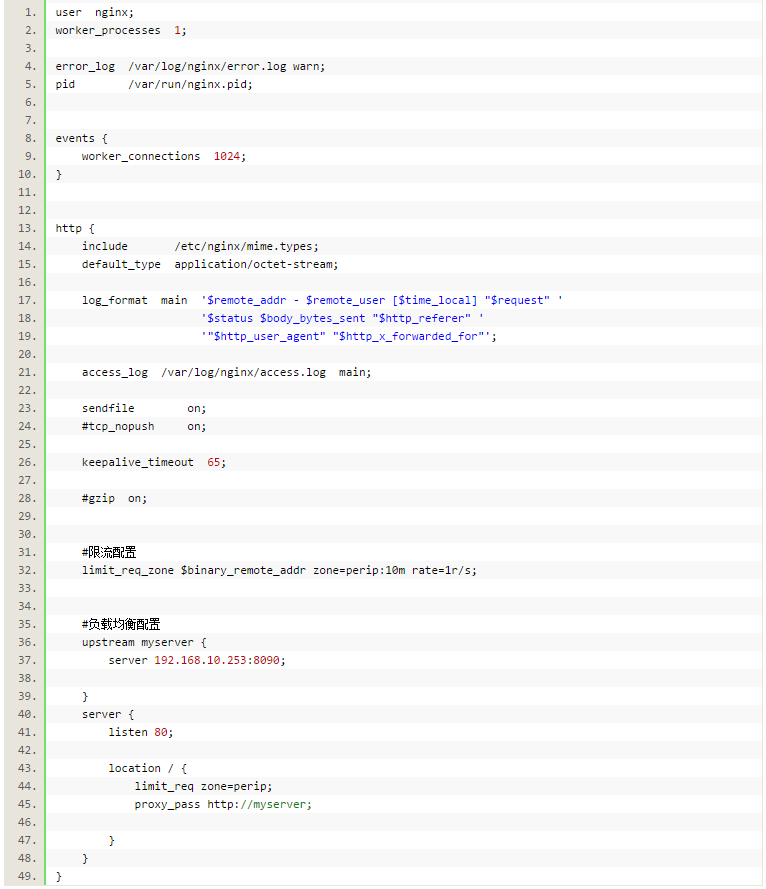Screen dimensions: 766x889
Task: Click line number 32 in the gutter
Action: pyautogui.click(x=27, y=570)
